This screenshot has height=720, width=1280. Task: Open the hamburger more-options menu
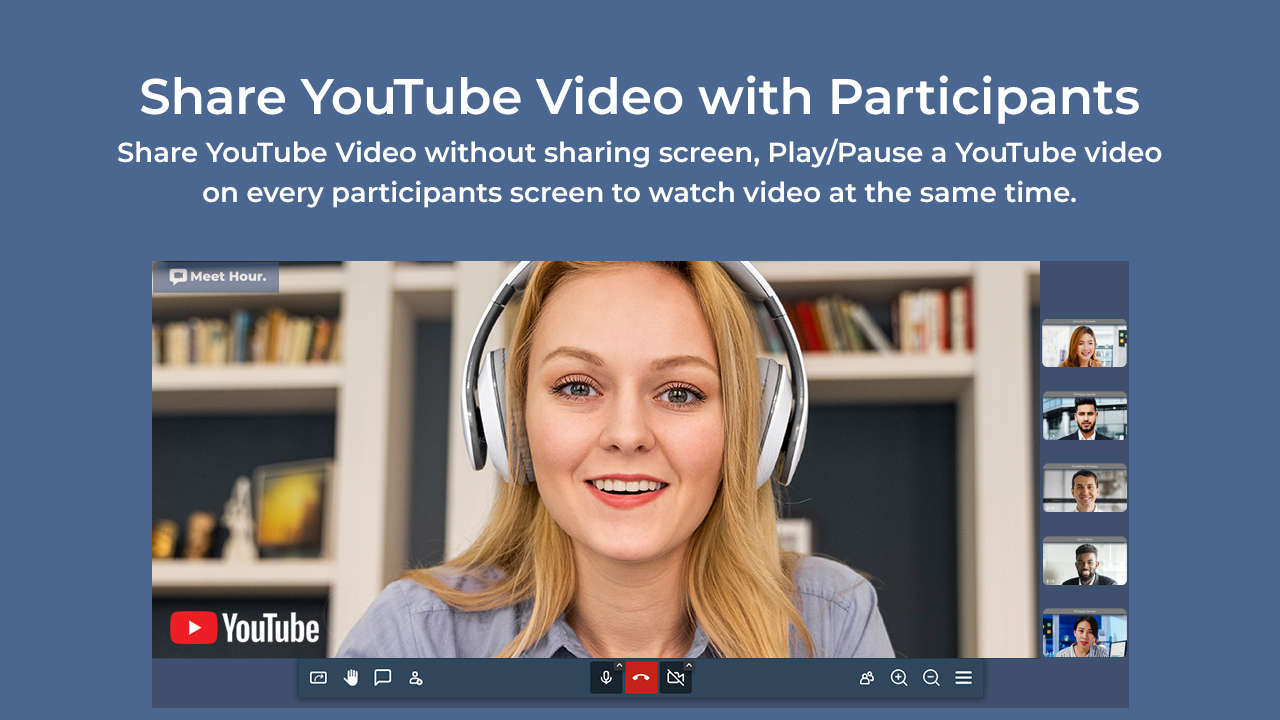tap(964, 678)
